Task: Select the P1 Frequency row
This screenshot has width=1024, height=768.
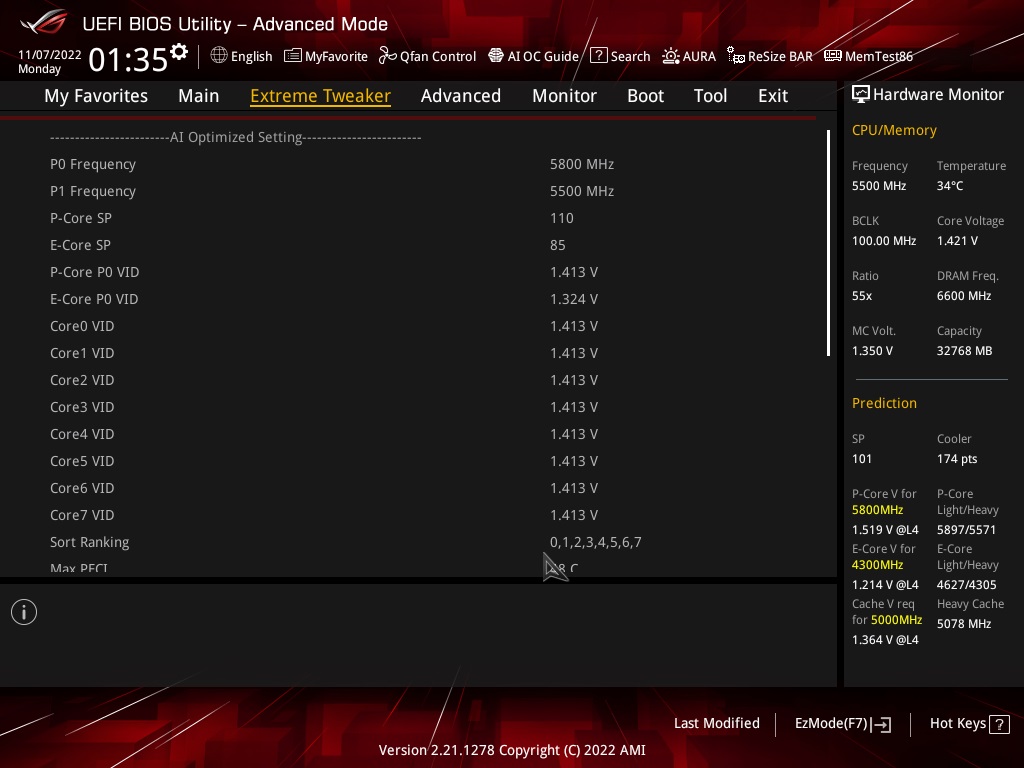Action: click(418, 191)
